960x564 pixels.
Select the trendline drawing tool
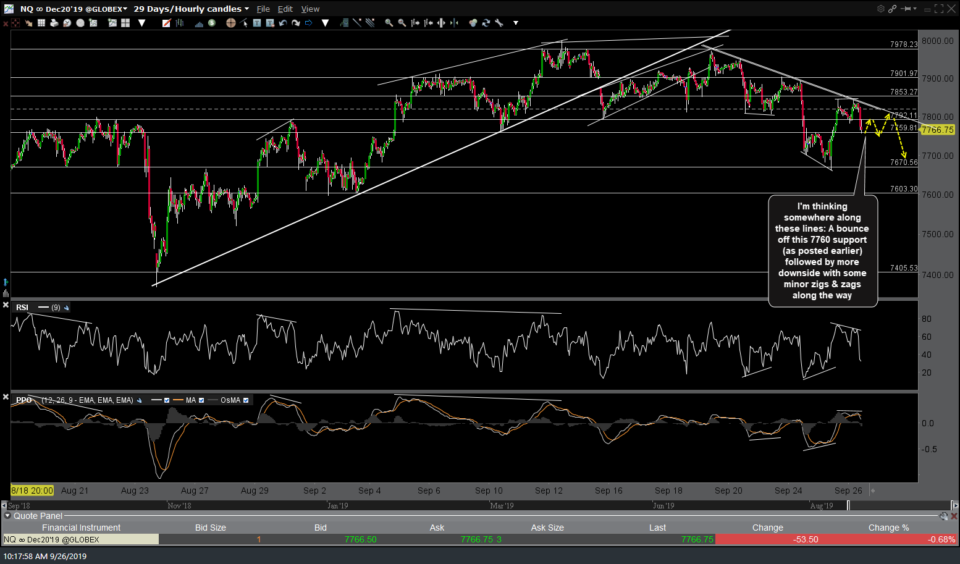click(x=357, y=23)
